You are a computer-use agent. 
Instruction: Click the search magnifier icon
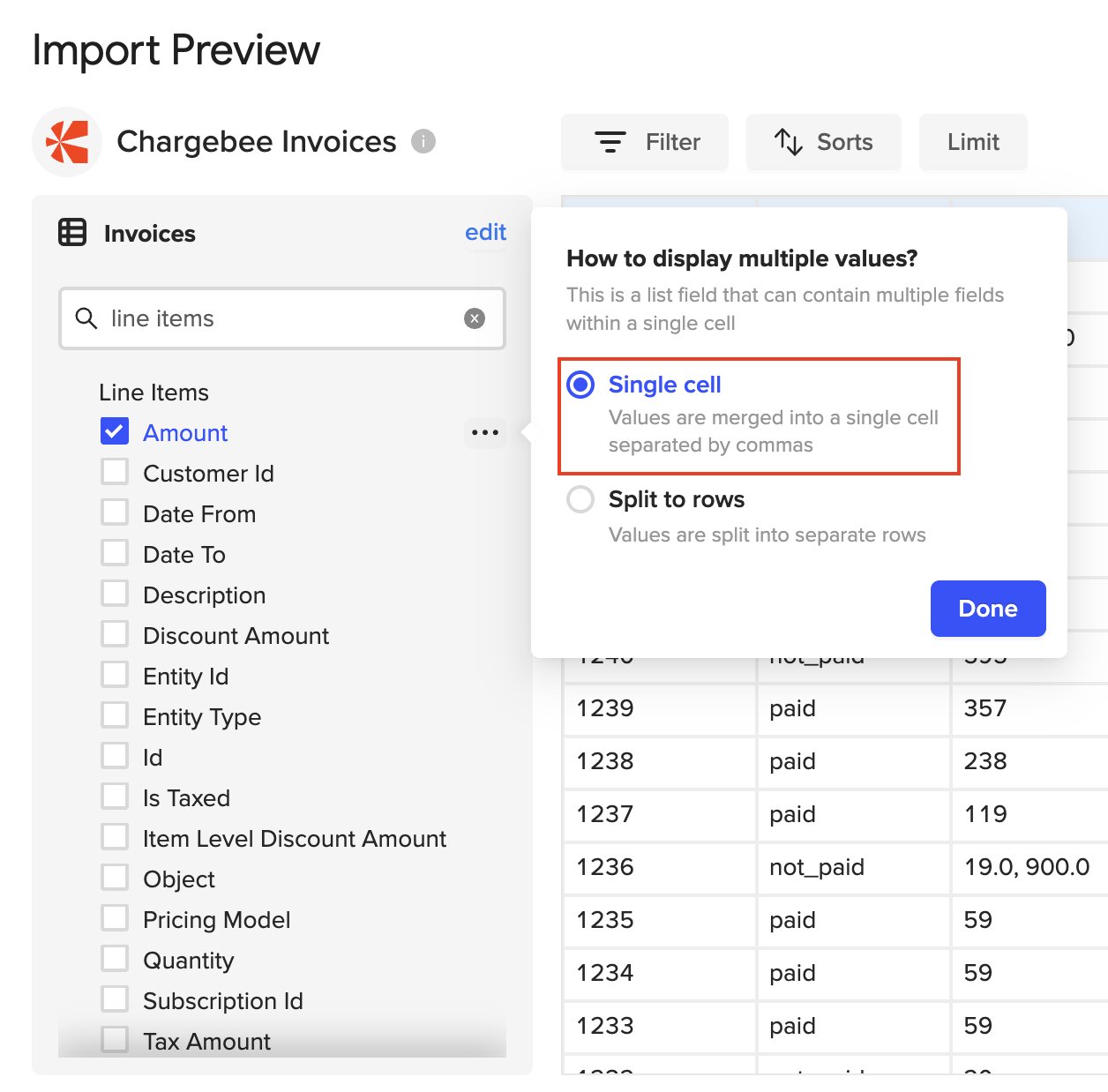click(86, 318)
